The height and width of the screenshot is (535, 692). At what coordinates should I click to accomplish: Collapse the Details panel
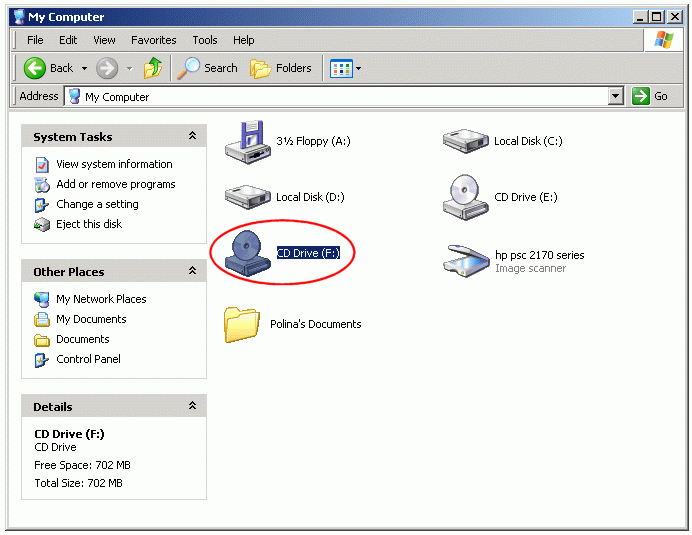point(192,407)
